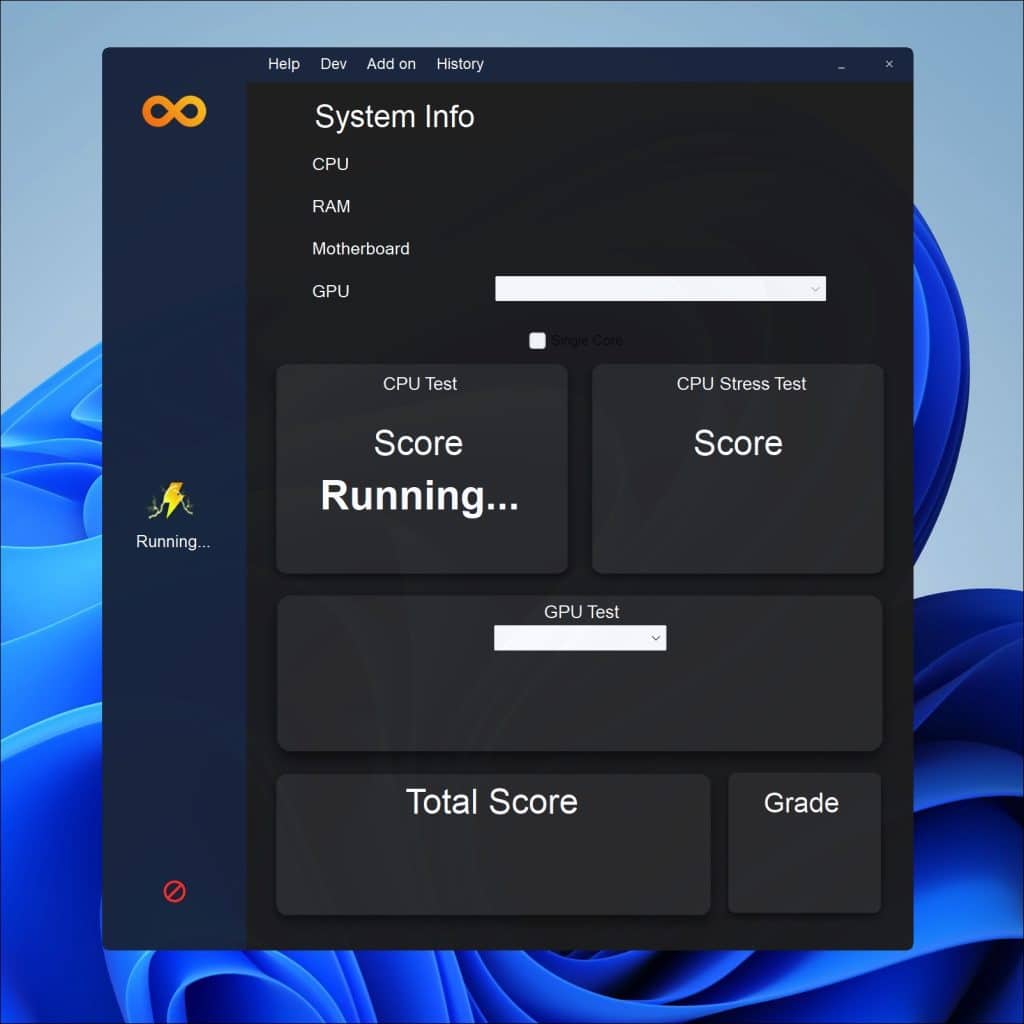The width and height of the screenshot is (1024, 1024).
Task: Open the Help menu
Action: 283,64
